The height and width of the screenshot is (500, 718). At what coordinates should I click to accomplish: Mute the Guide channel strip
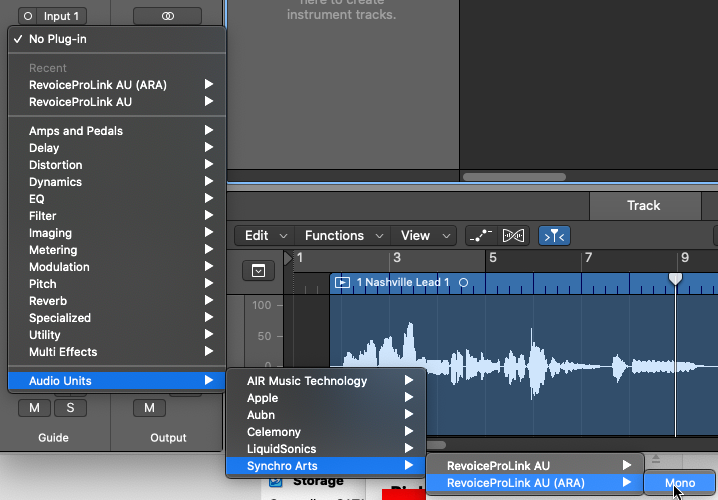click(x=34, y=407)
